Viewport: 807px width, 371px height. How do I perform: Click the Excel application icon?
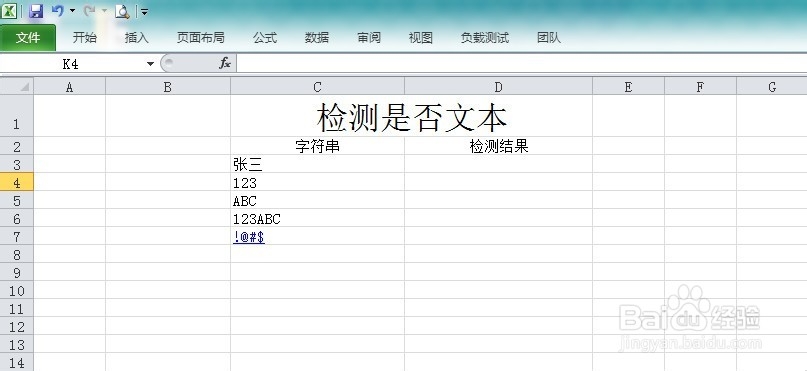click(9, 11)
